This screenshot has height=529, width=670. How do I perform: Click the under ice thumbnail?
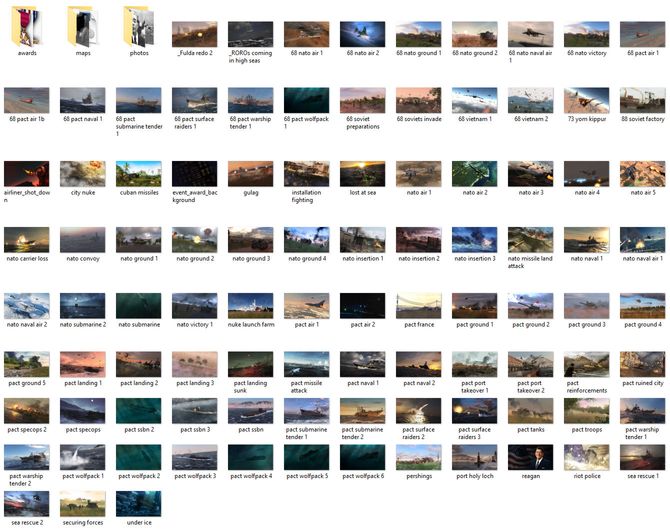pos(139,503)
